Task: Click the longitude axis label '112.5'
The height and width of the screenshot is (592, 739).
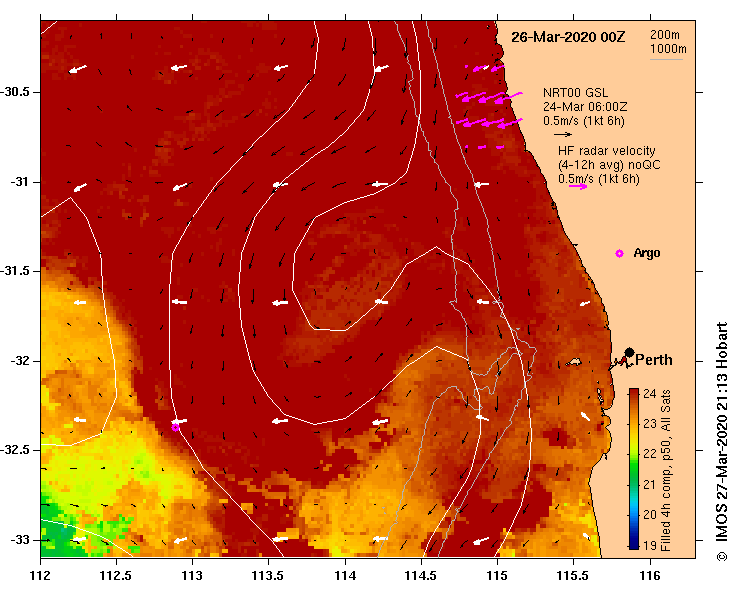Action: [x=116, y=576]
